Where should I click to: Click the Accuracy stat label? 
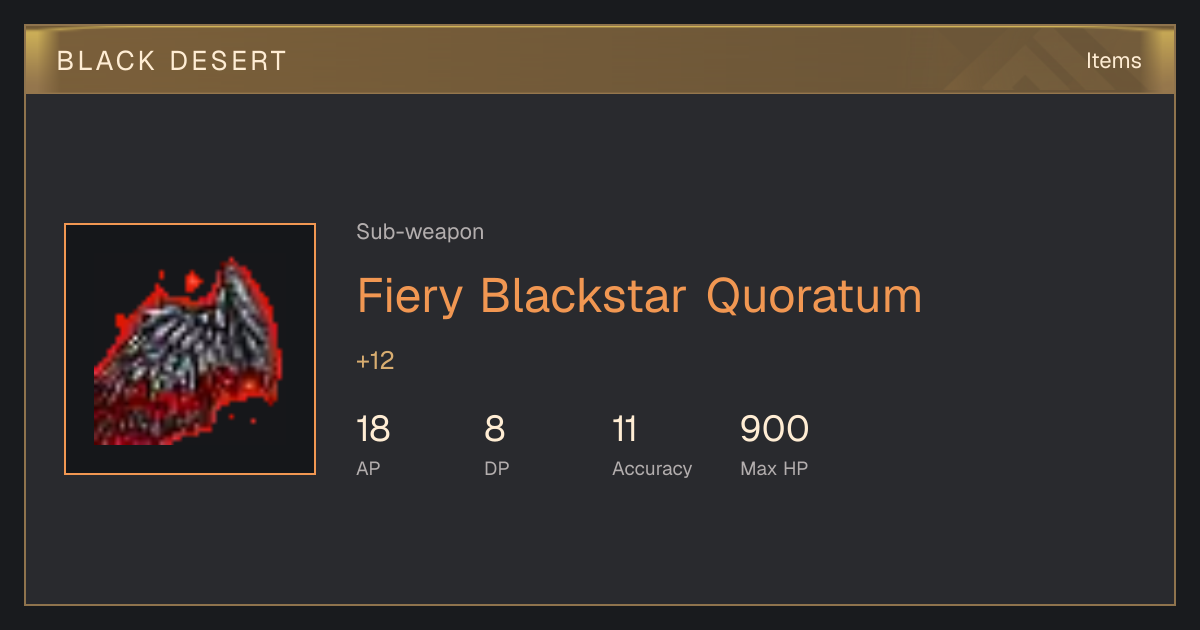click(x=652, y=468)
